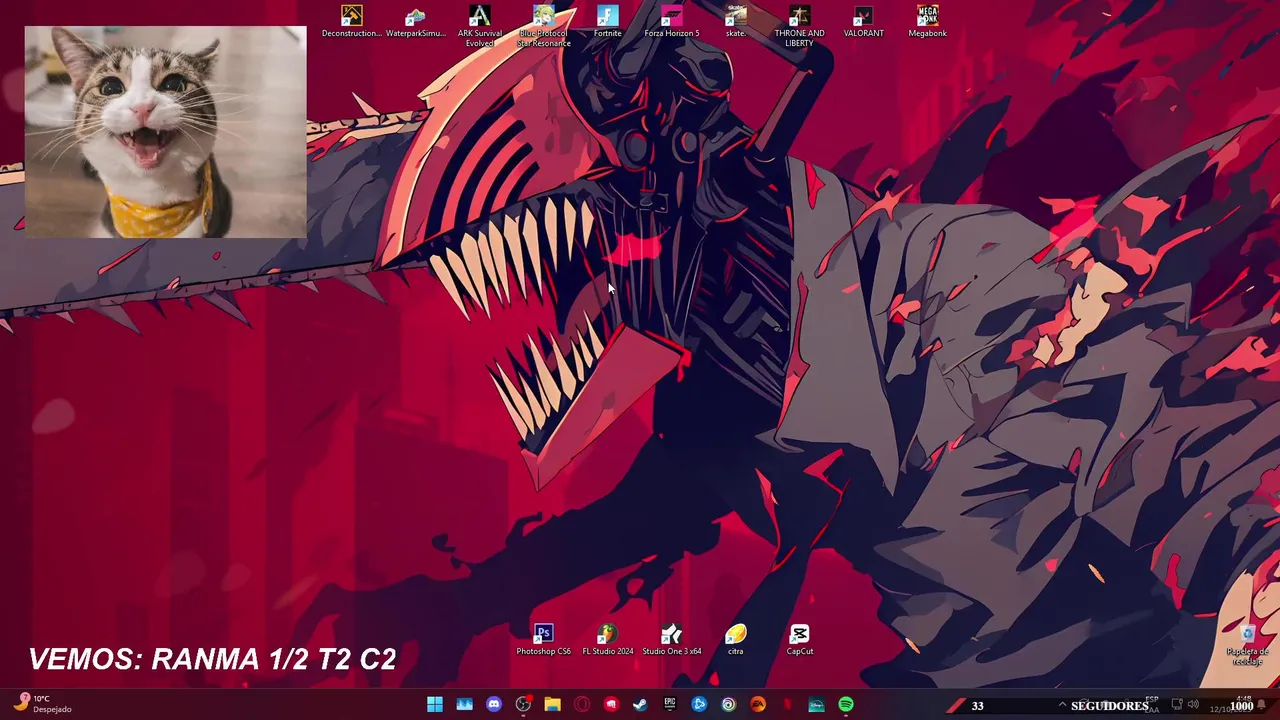Switch to Spotify in the taskbar

click(846, 704)
